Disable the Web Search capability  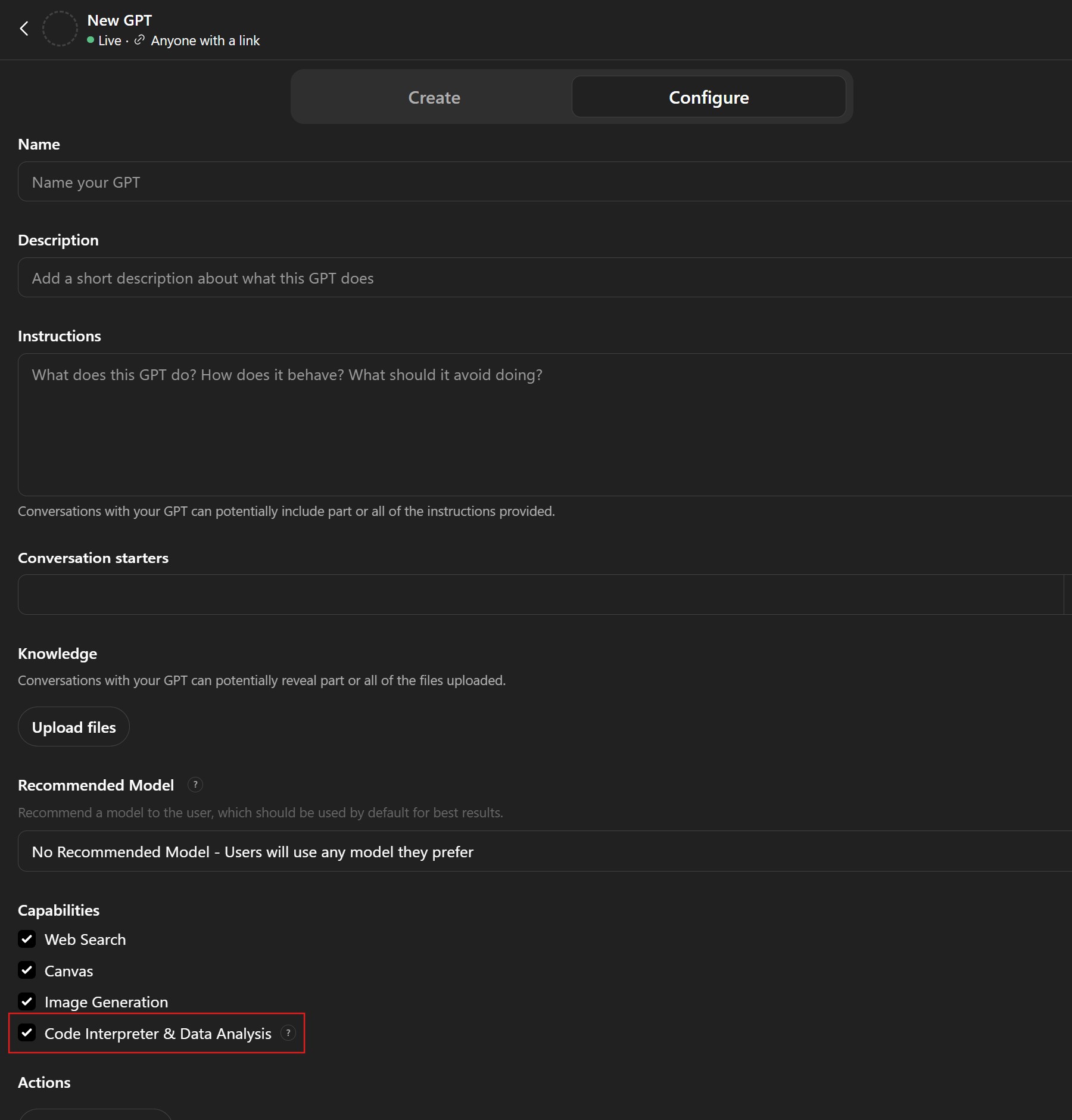point(27,940)
